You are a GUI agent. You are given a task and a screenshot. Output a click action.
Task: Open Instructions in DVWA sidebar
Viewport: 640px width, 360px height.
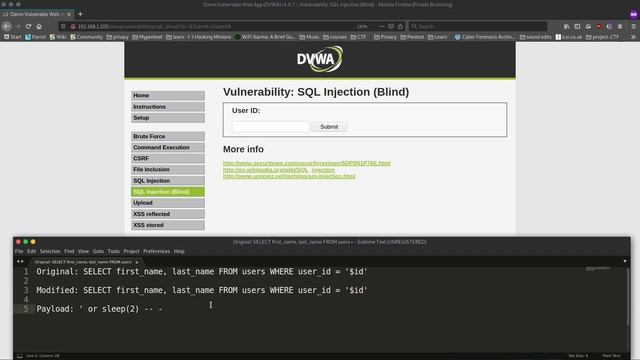coord(168,107)
